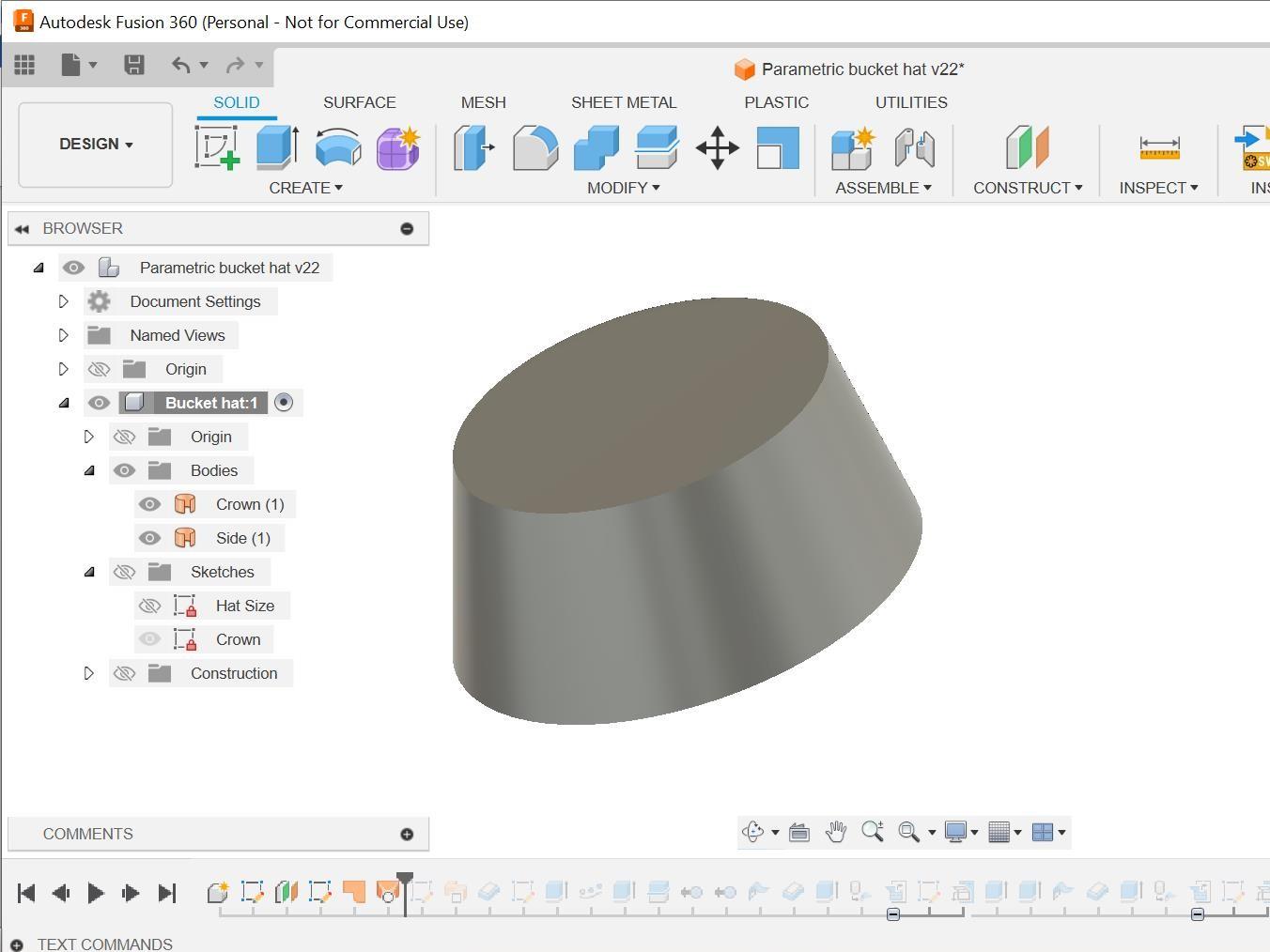Open the CONSTRUCT menu

coord(1028,188)
